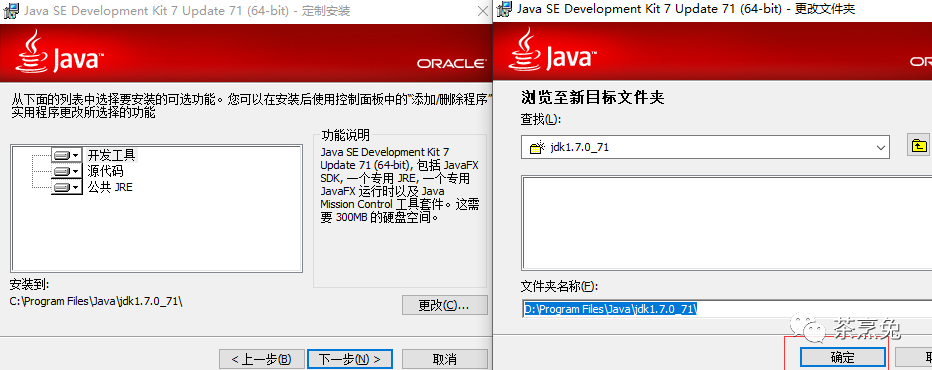The image size is (932, 370).
Task: Close the 定制安装 window
Action: (x=483, y=11)
